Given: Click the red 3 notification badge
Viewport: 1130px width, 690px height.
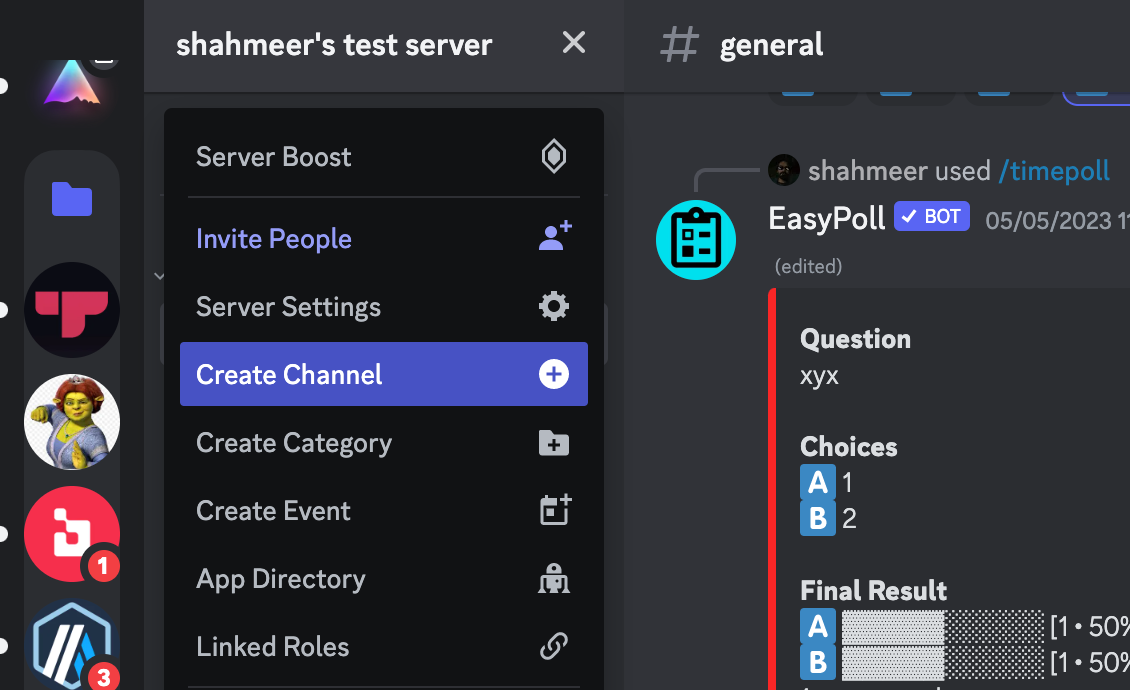Looking at the screenshot, I should pos(104,677).
